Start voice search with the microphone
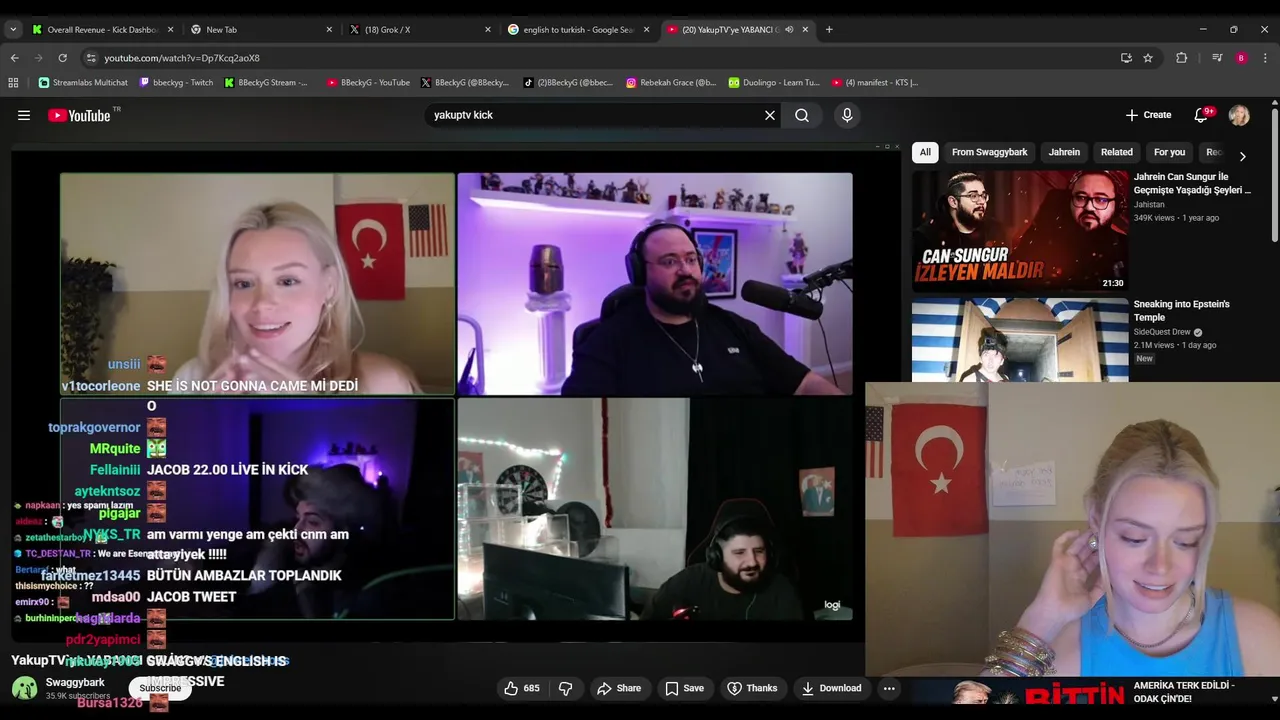Screen dimensions: 1280x720 click(x=847, y=115)
